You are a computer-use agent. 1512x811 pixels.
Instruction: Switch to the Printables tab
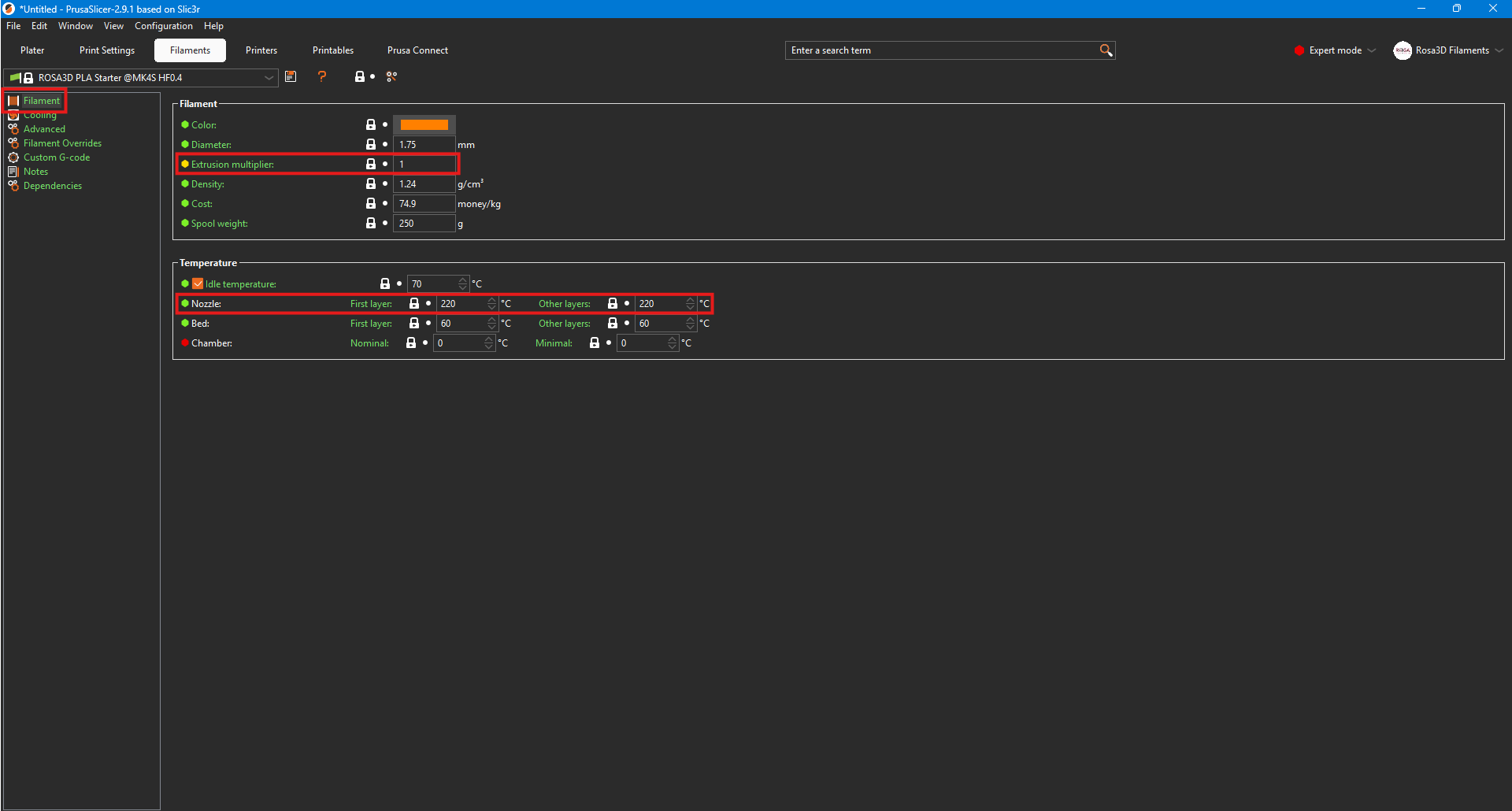[x=333, y=50]
